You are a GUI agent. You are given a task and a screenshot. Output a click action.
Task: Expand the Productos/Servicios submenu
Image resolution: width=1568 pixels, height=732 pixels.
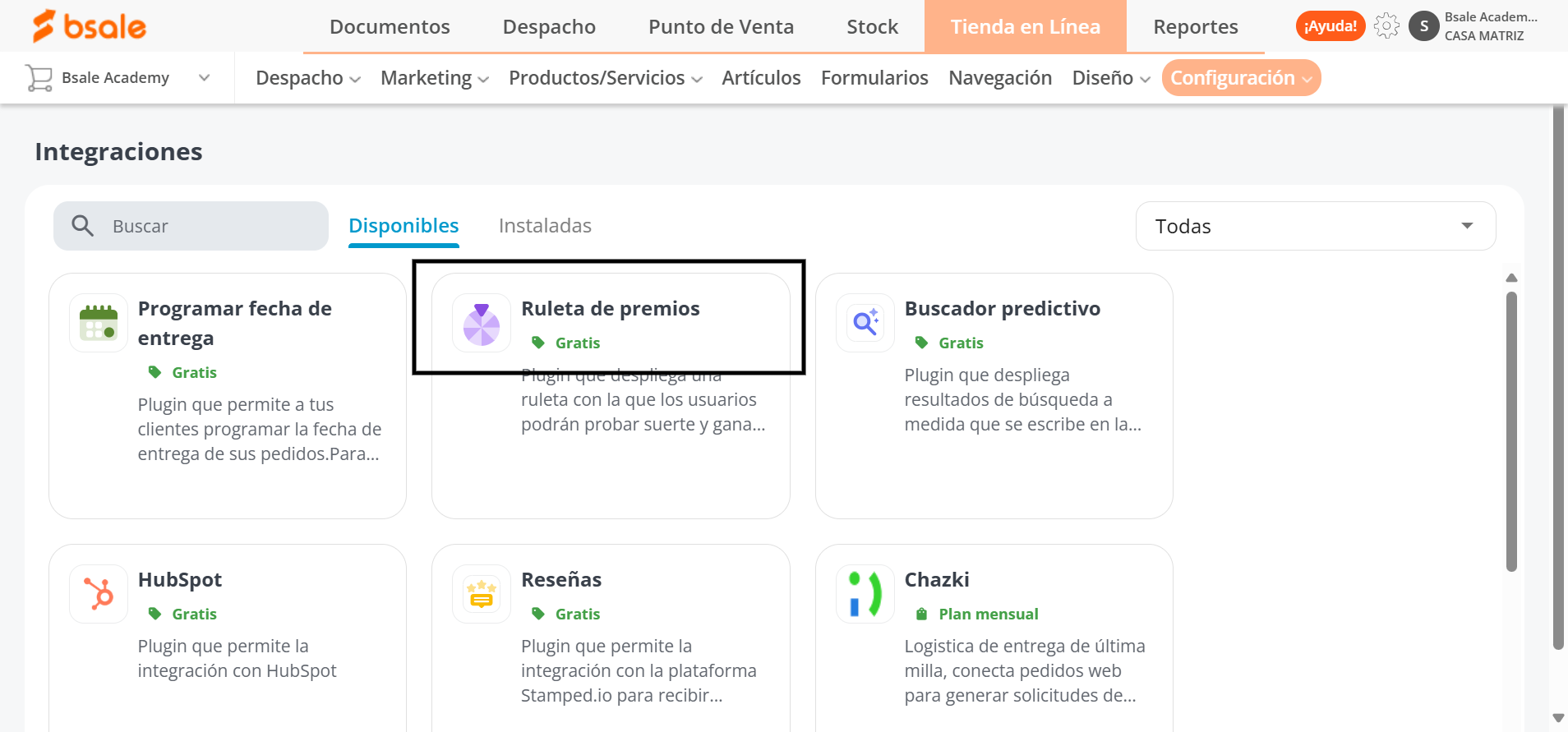pos(606,78)
